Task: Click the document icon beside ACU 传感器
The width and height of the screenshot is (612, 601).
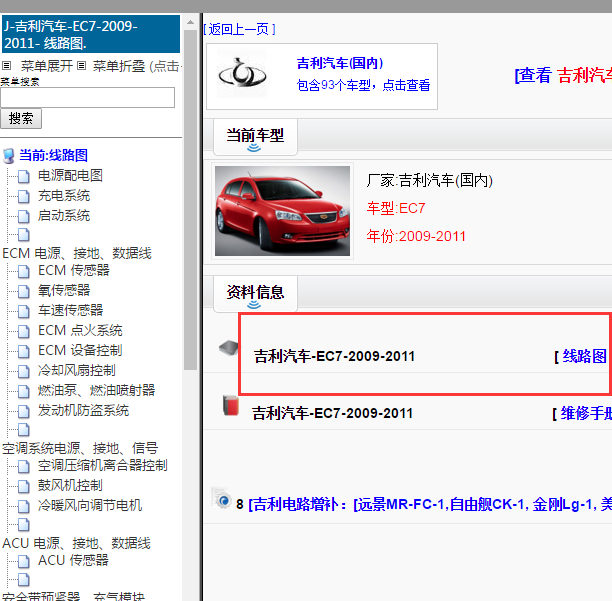Action: (x=24, y=561)
